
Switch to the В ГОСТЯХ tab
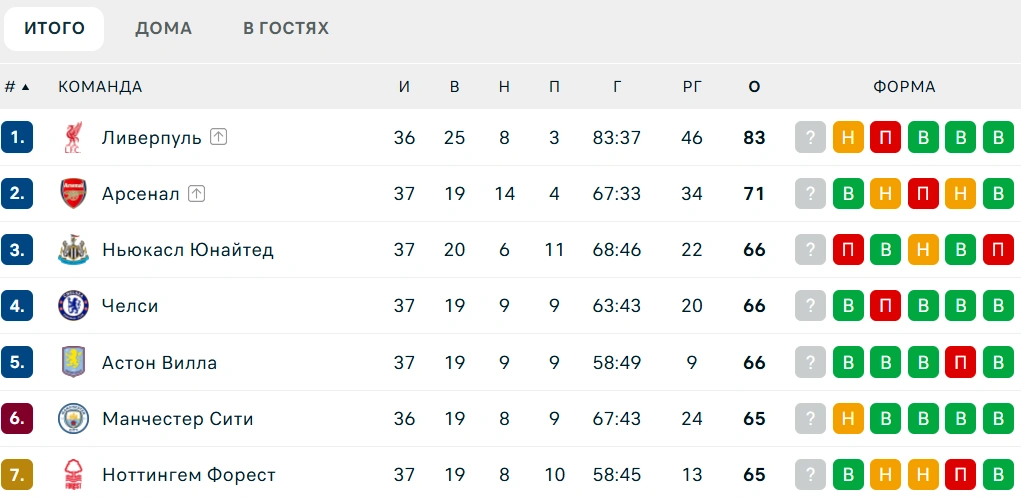point(286,29)
